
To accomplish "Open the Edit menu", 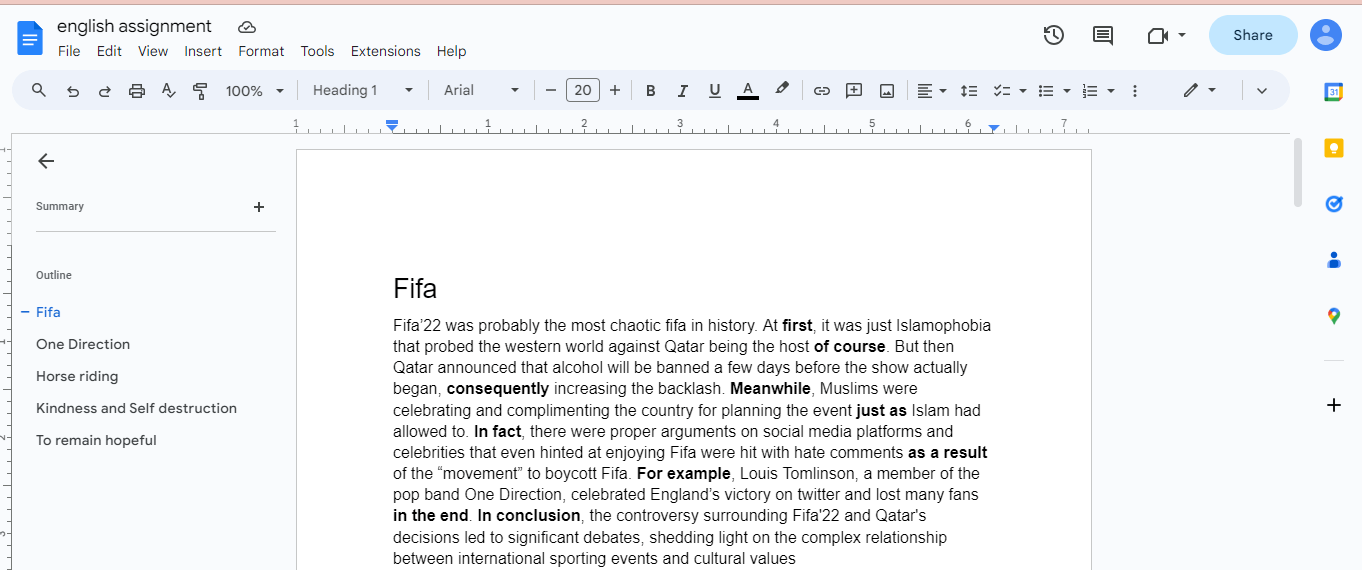I will click(109, 51).
